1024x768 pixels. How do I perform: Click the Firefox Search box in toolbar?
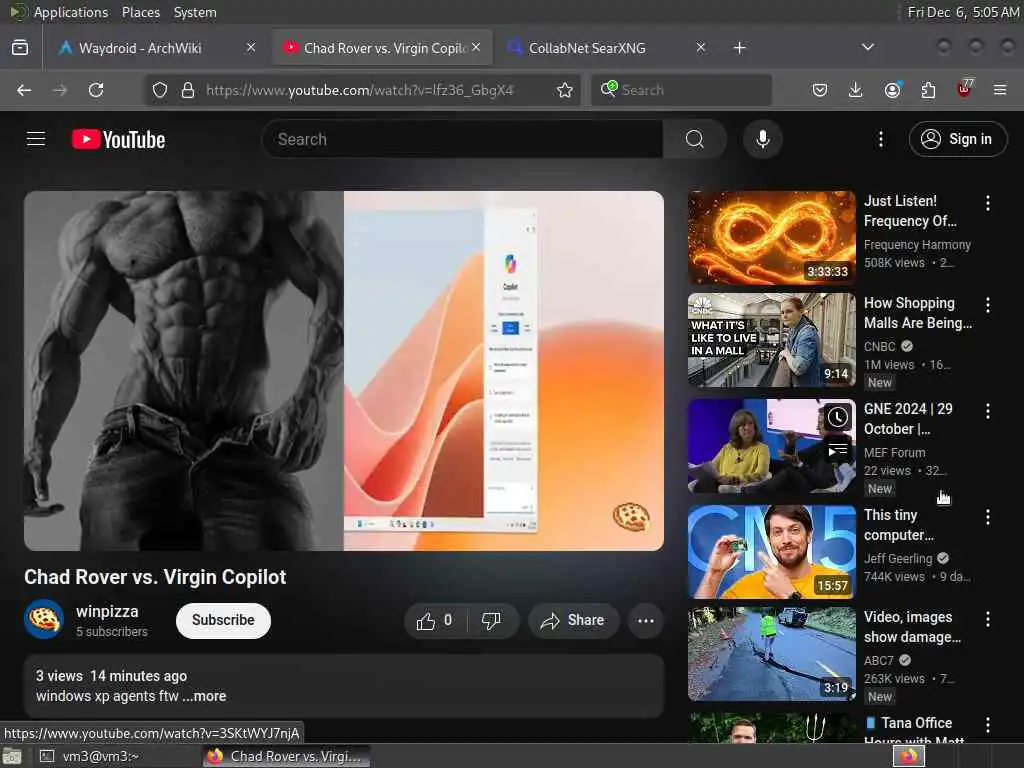point(682,90)
